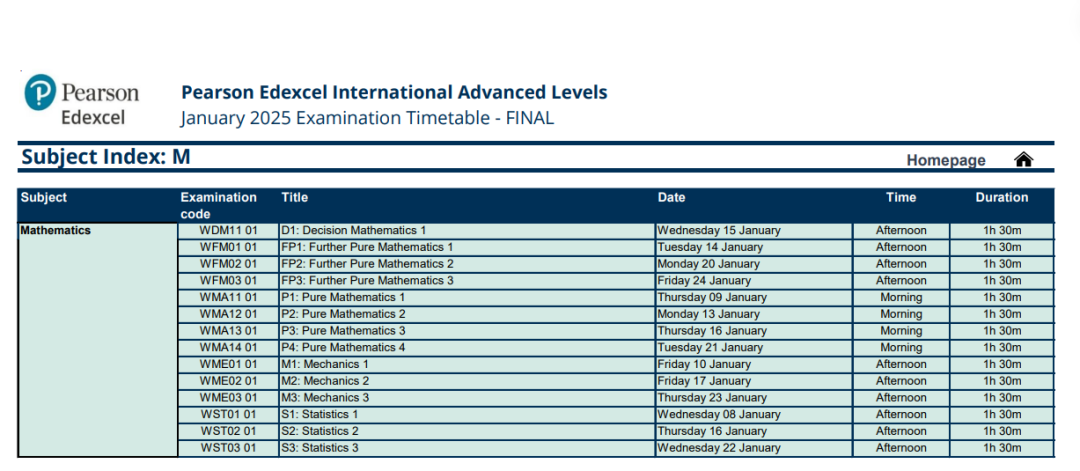This screenshot has width=1080, height=471.
Task: Click the January 2025 Examination Timetable subtitle
Action: click(x=367, y=119)
